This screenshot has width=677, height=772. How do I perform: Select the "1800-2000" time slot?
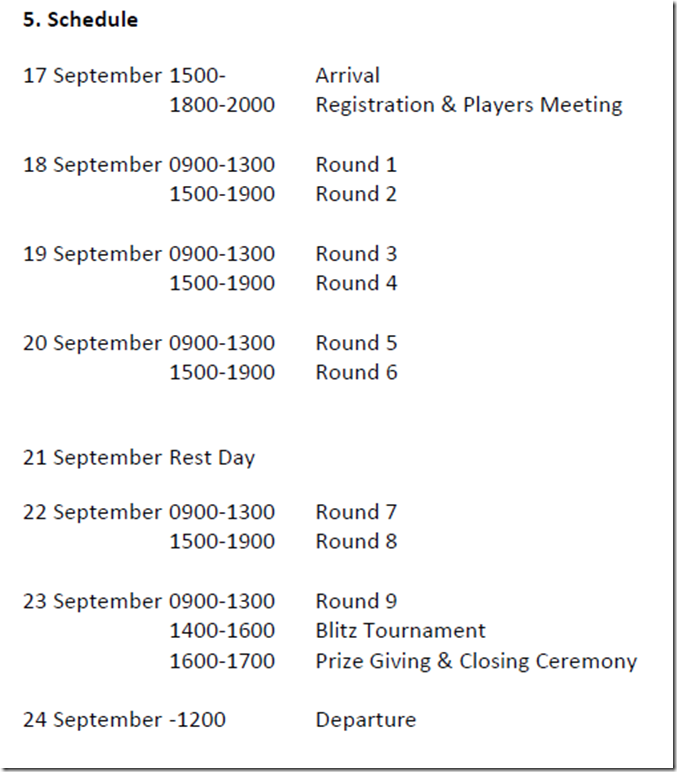point(222,105)
